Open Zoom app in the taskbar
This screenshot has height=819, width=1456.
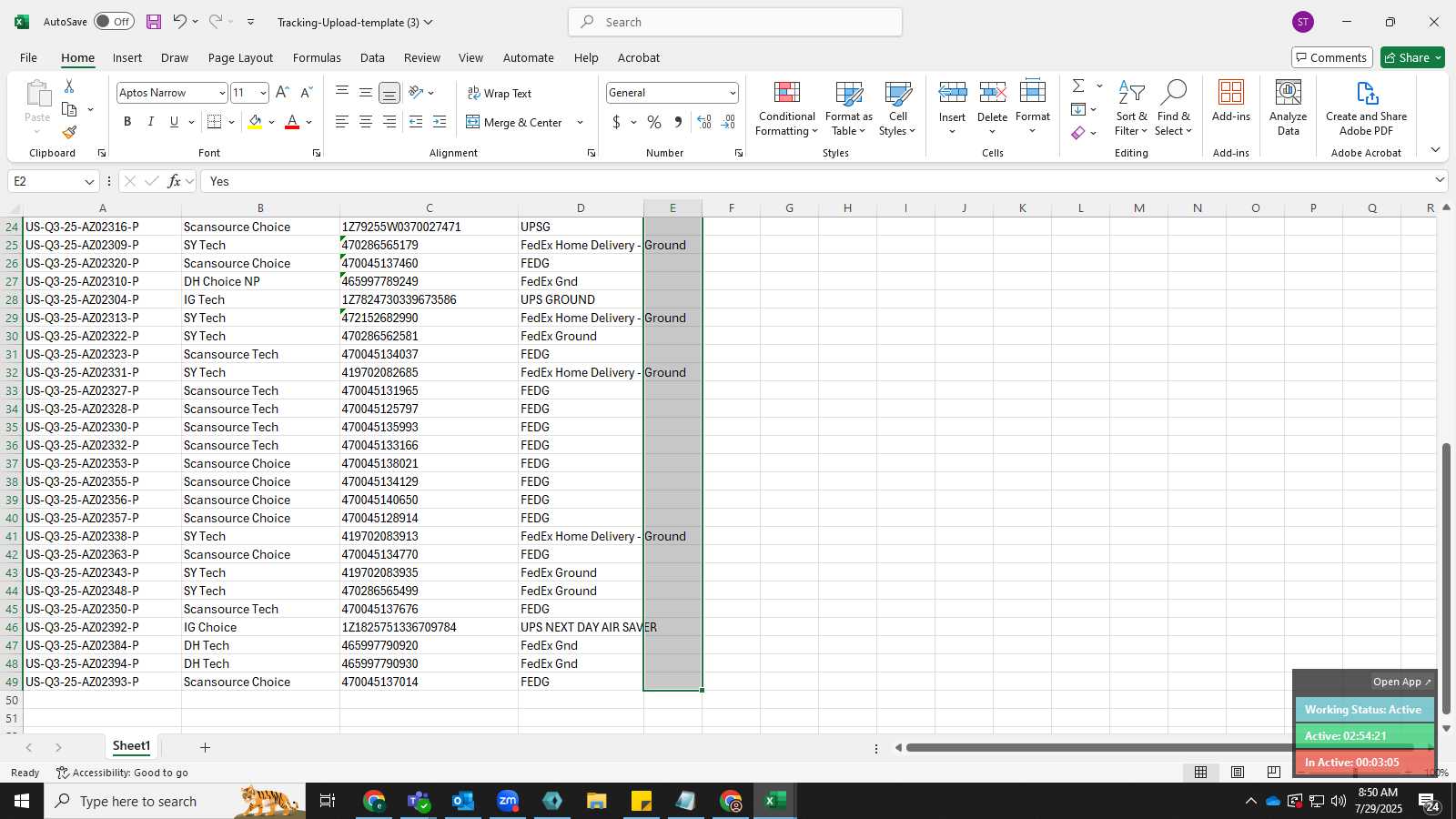508,801
